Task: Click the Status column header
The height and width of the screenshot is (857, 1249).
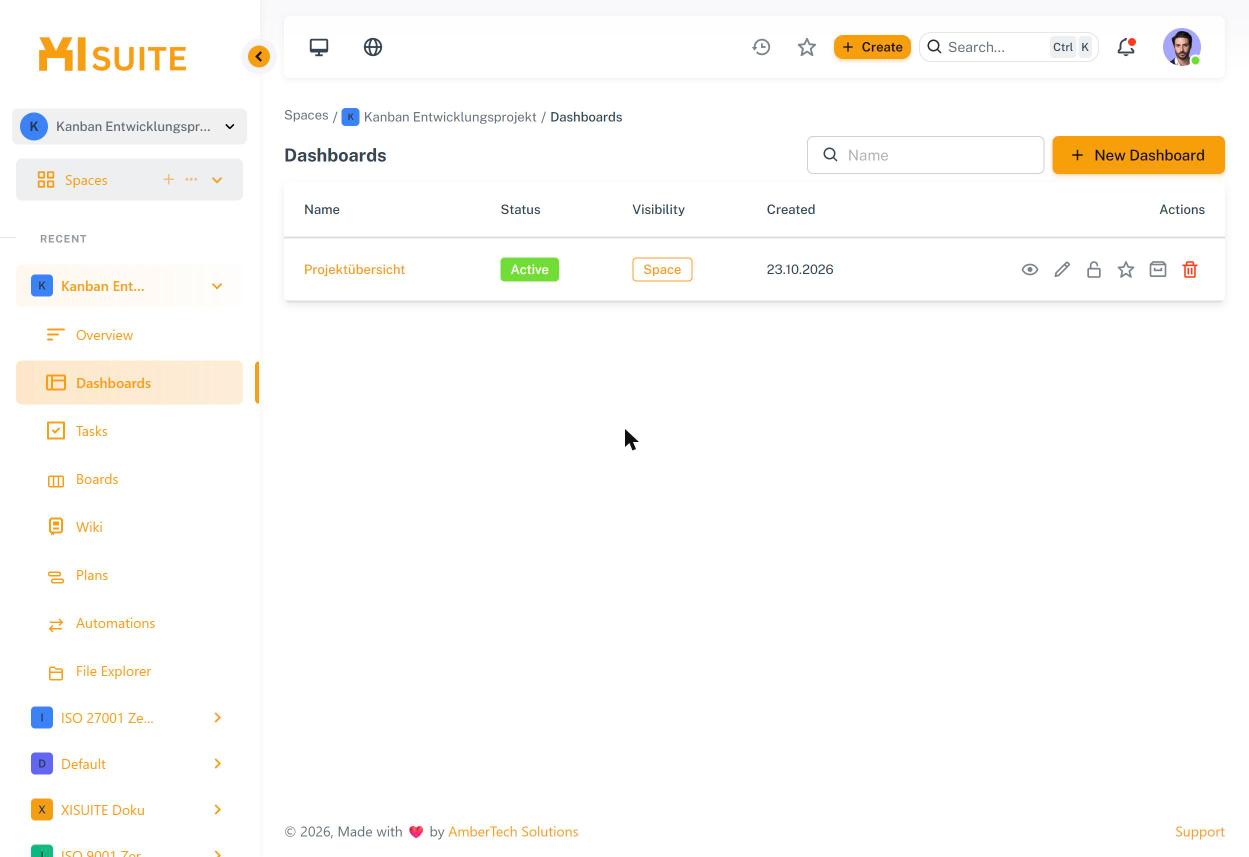Action: click(520, 209)
